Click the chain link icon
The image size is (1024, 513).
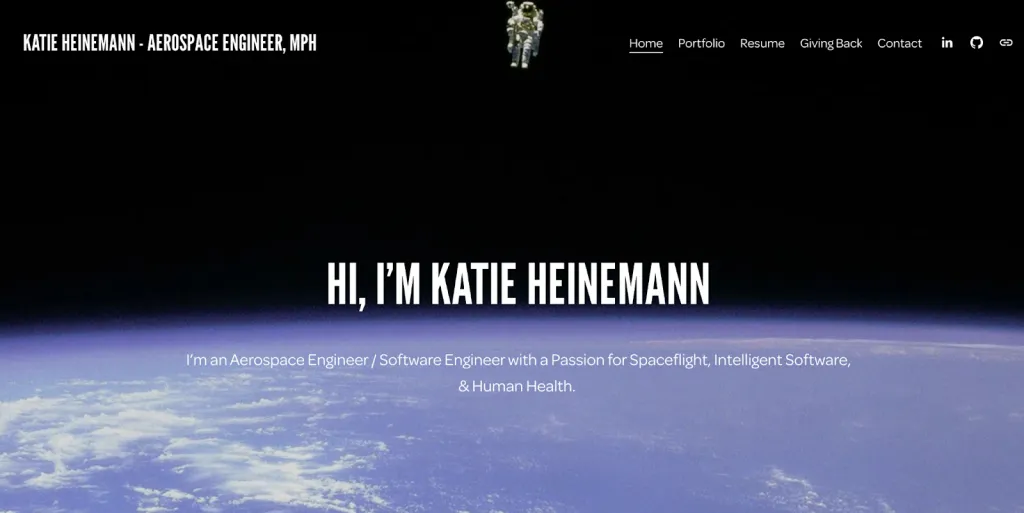click(x=1006, y=43)
